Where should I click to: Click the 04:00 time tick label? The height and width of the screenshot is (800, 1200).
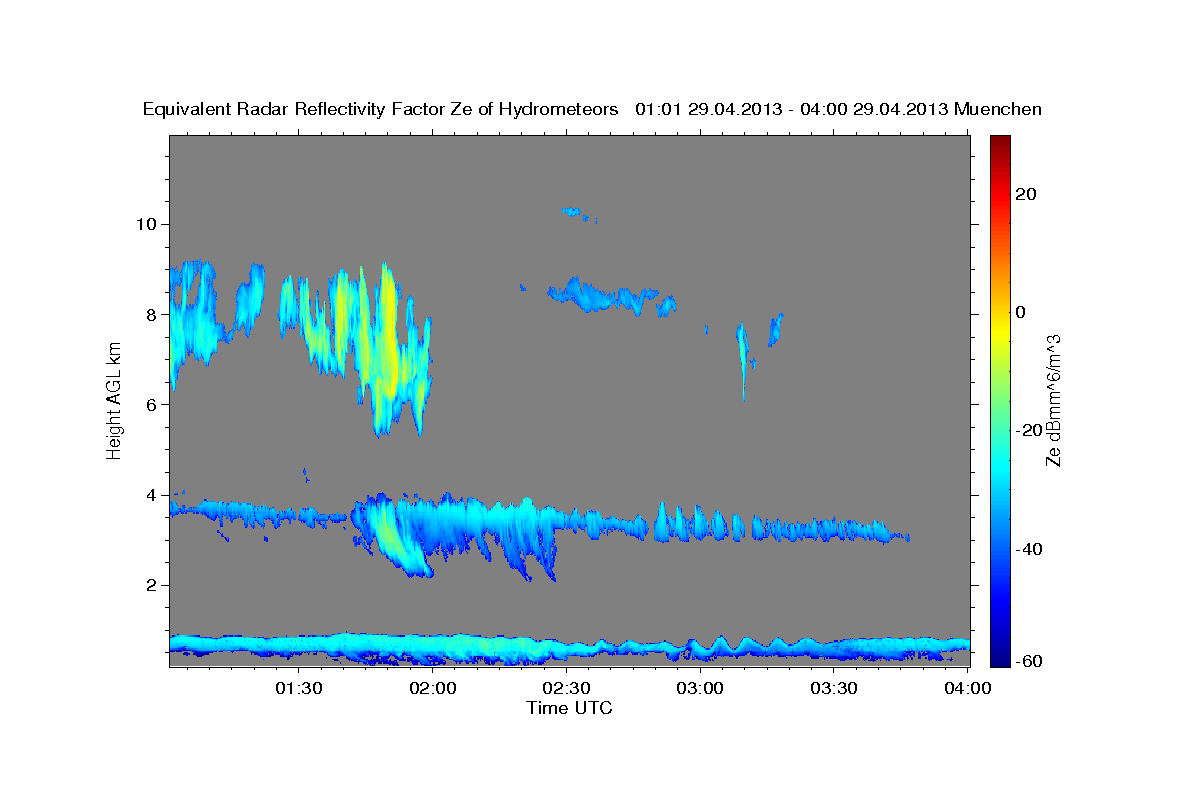pyautogui.click(x=969, y=688)
